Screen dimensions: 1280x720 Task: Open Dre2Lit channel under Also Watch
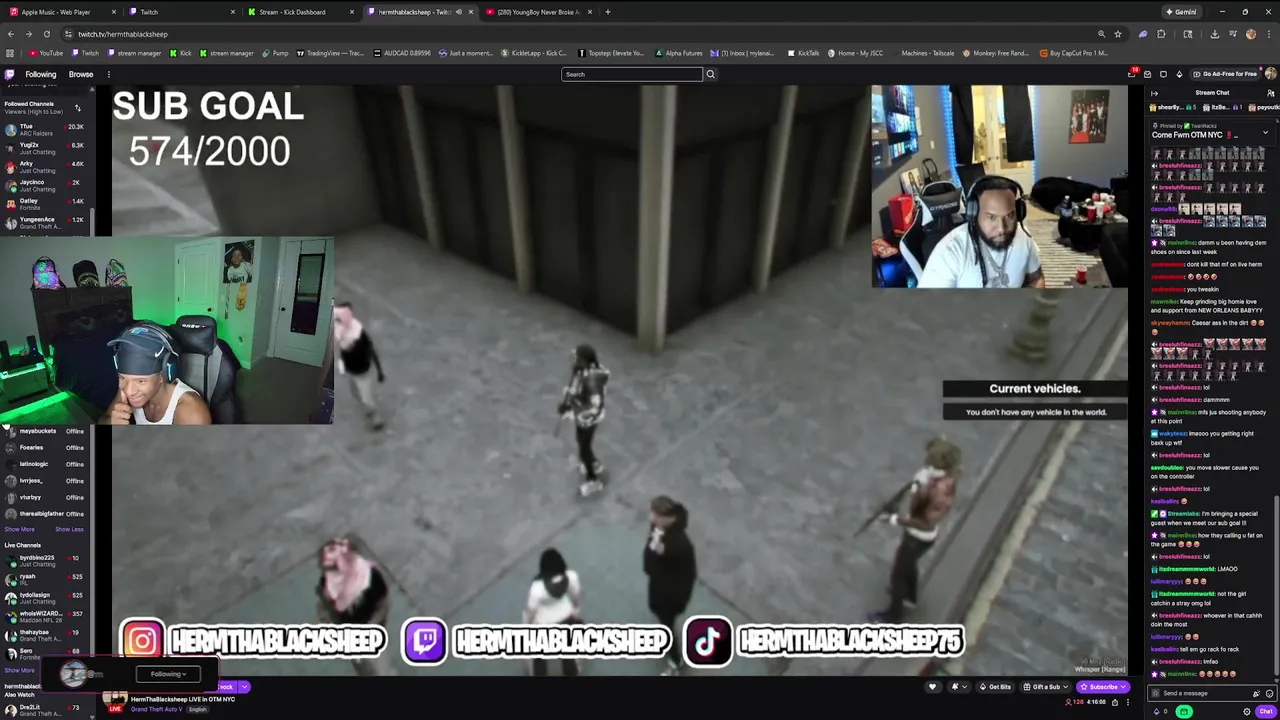tap(44, 710)
